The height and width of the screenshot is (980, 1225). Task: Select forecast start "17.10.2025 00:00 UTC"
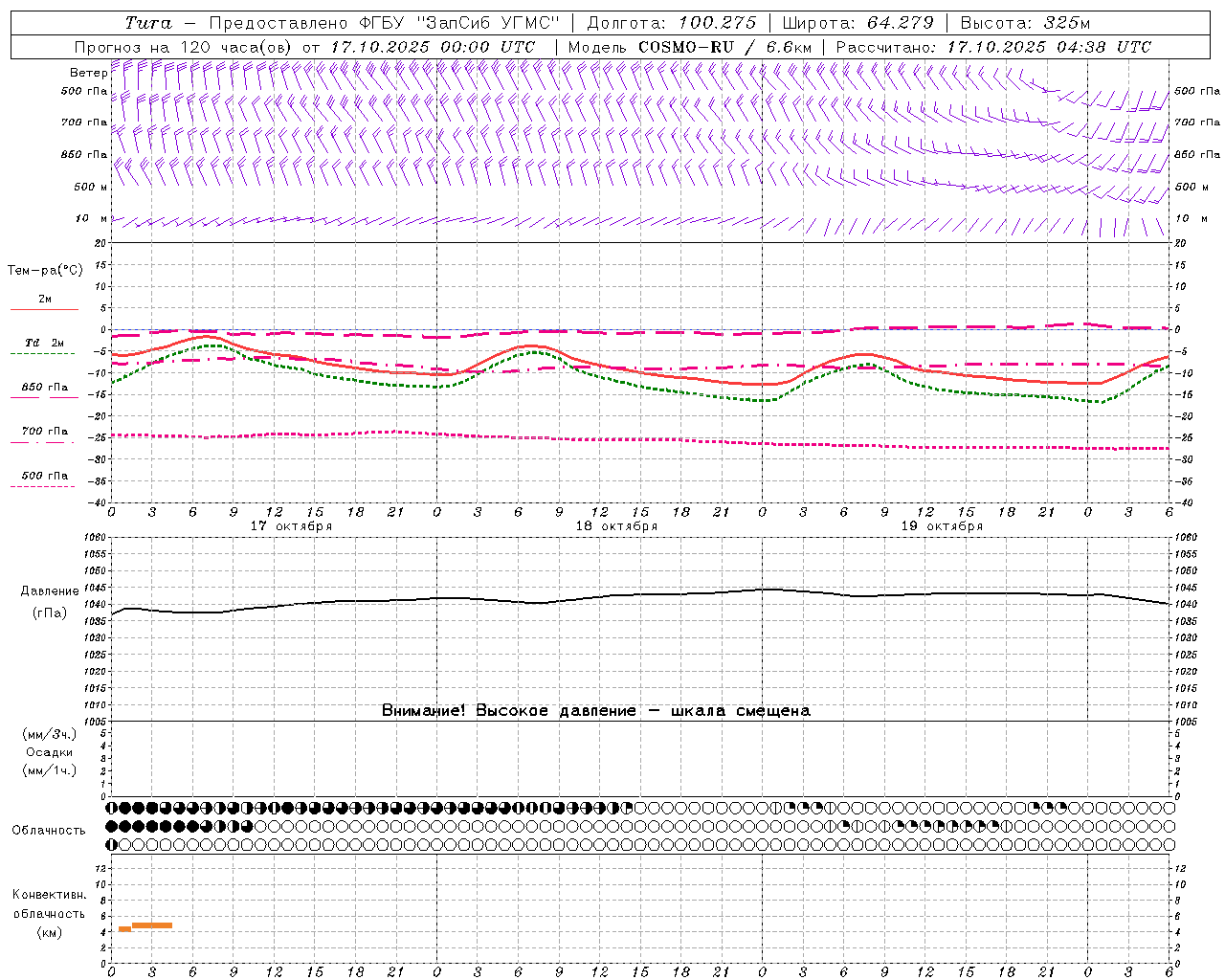433,47
